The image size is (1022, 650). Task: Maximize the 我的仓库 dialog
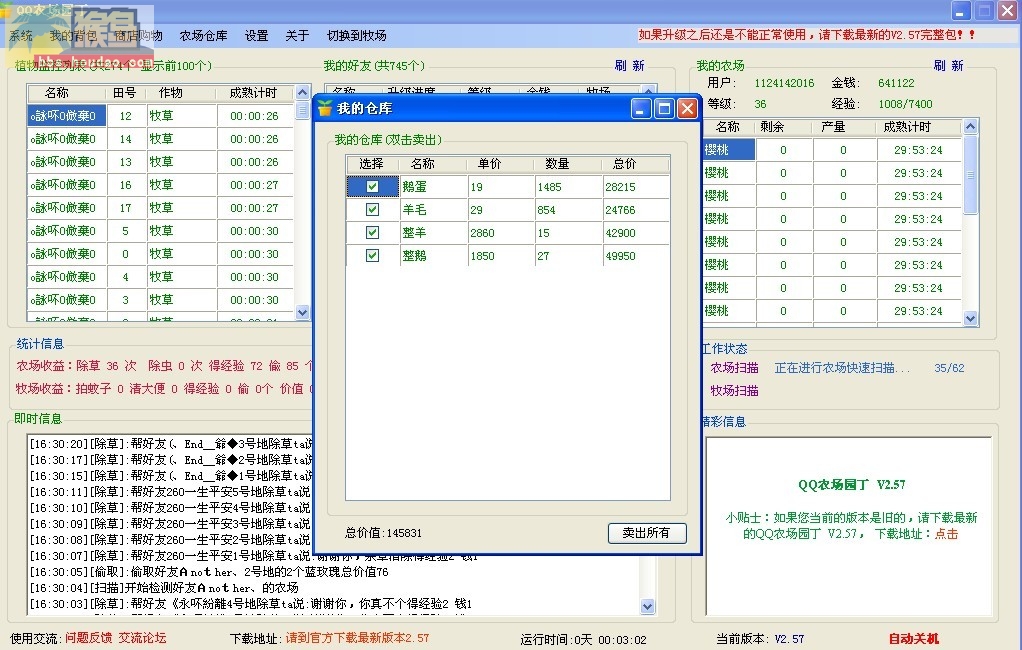click(x=664, y=108)
